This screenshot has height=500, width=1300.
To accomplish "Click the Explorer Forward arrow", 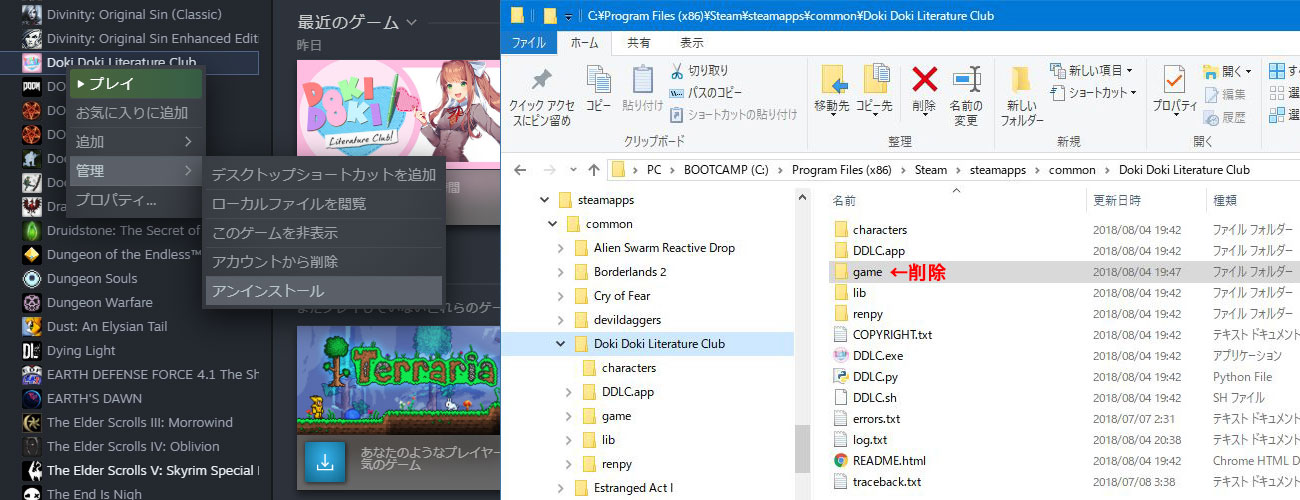I will (x=549, y=170).
